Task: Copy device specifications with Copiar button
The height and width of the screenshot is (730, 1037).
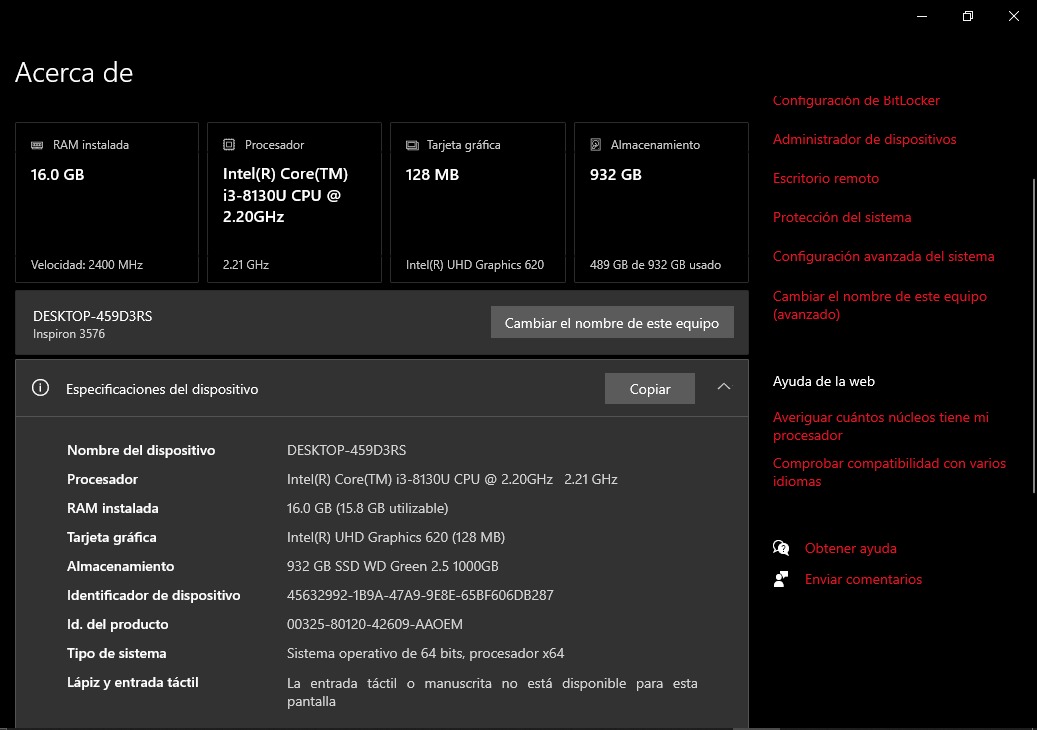Action: (649, 389)
